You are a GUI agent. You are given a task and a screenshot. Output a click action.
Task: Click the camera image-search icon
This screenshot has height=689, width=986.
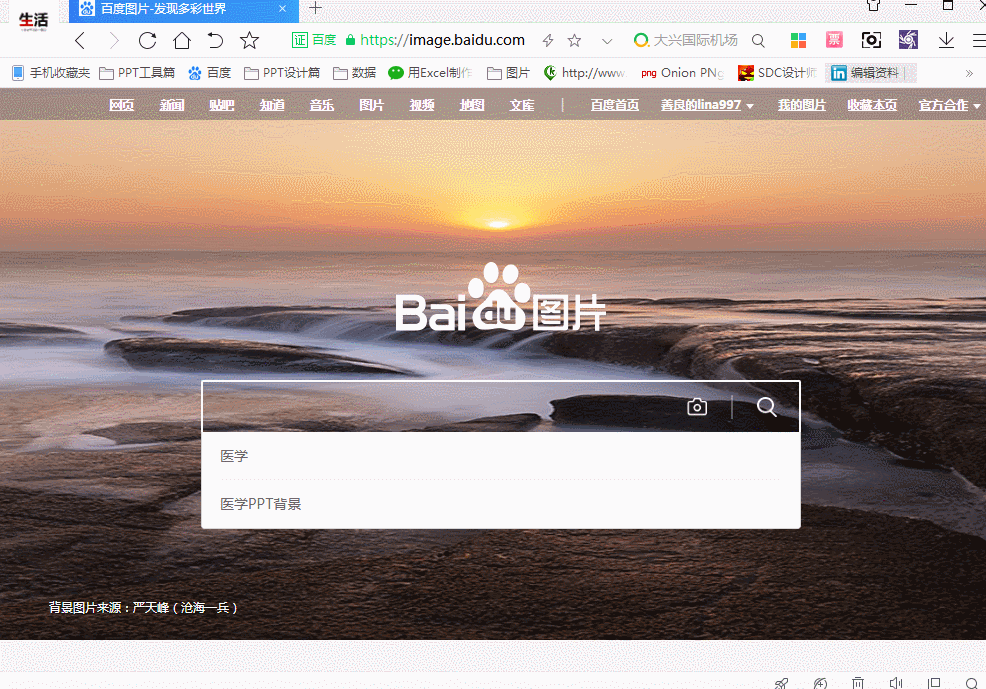(697, 407)
